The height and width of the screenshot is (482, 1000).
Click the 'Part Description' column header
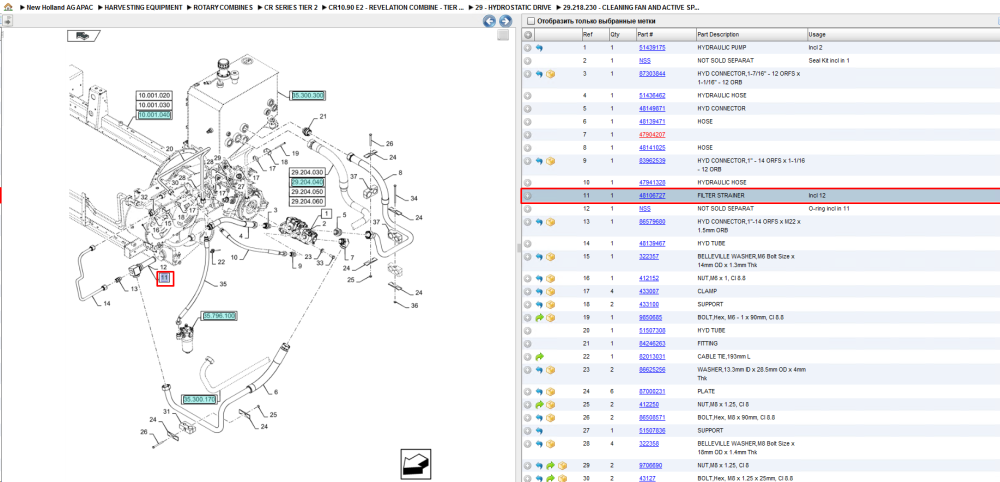tap(751, 34)
